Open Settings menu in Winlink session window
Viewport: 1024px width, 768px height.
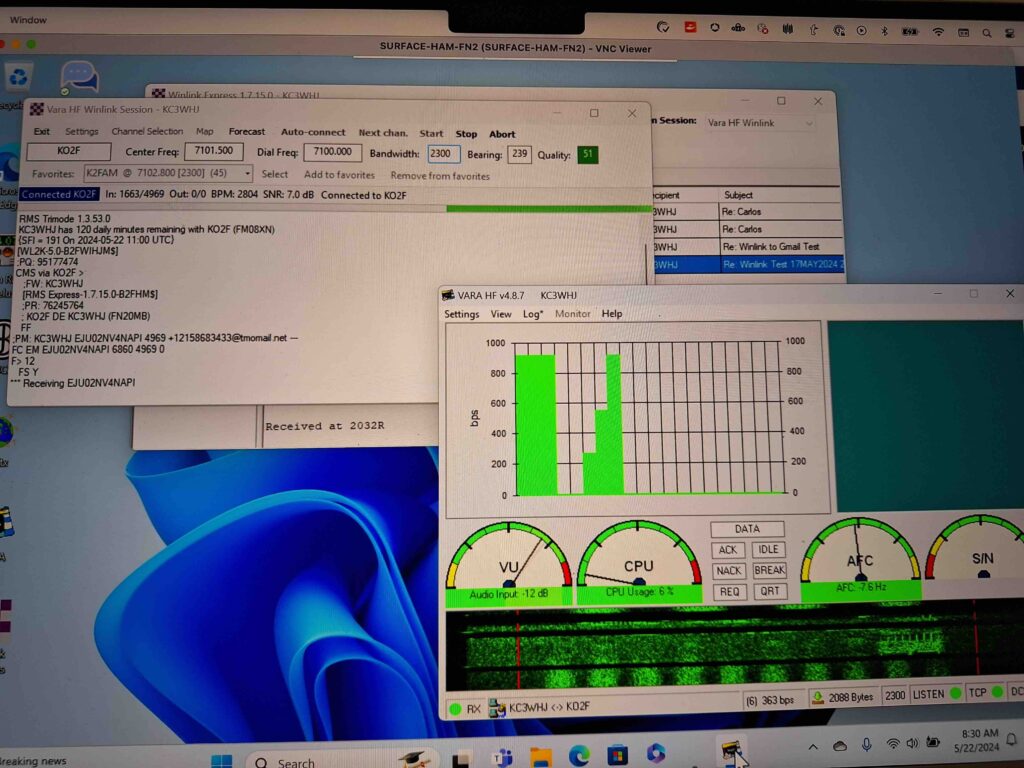[x=82, y=131]
